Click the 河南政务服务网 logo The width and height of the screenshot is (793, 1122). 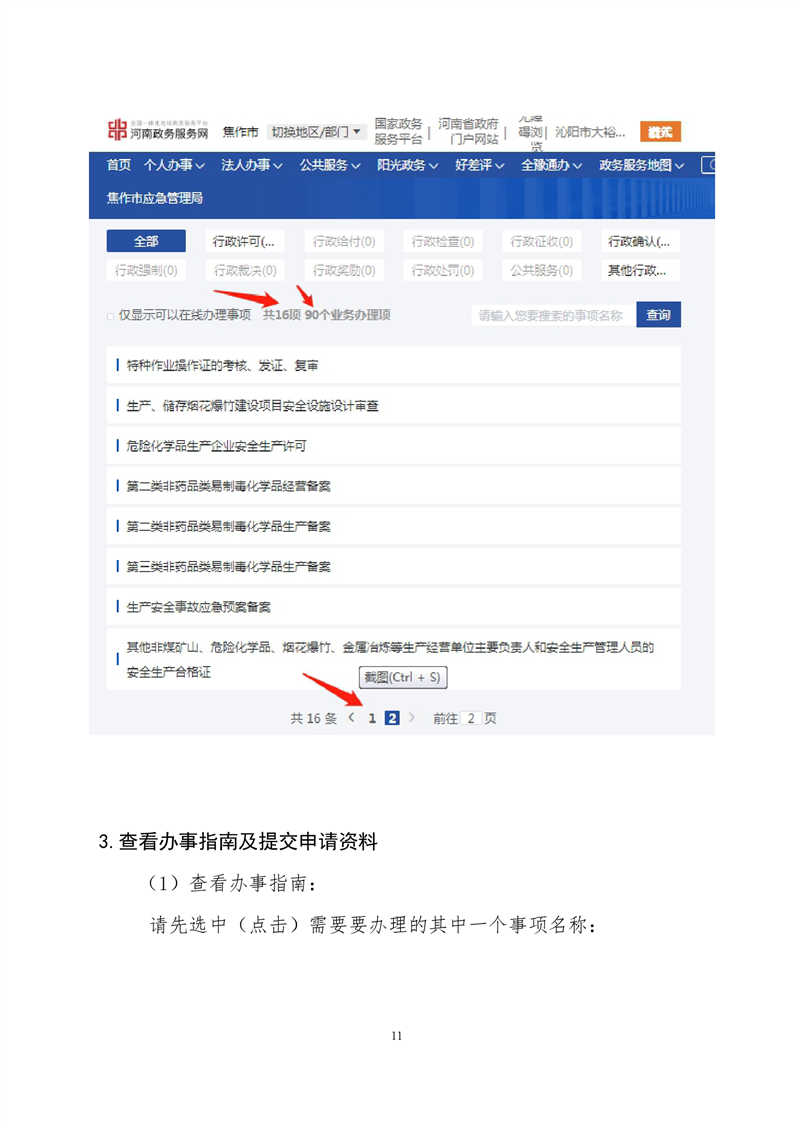[158, 130]
